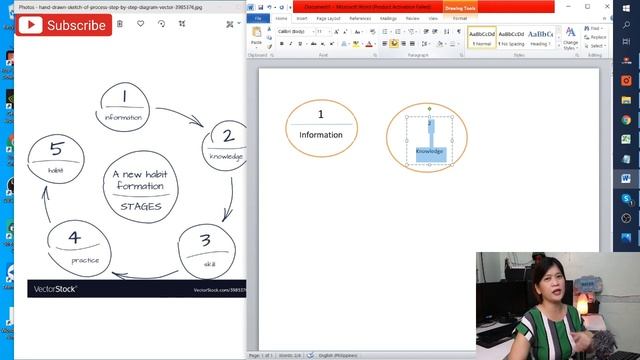Delete the image using Photos trash icon

120,24
